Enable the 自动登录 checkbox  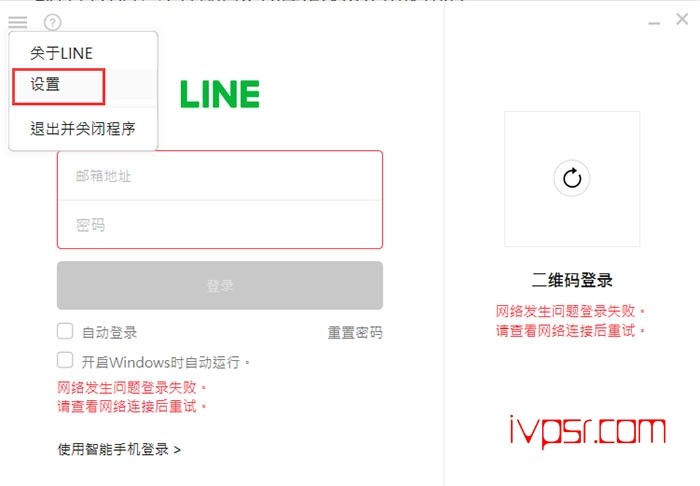pyautogui.click(x=65, y=332)
